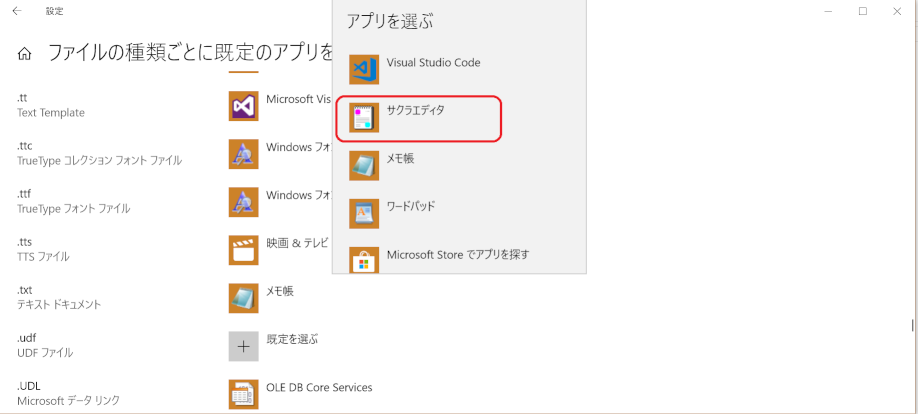The image size is (918, 414).
Task: Click the vertical scrollbar thumb on the right
Action: [x=912, y=325]
